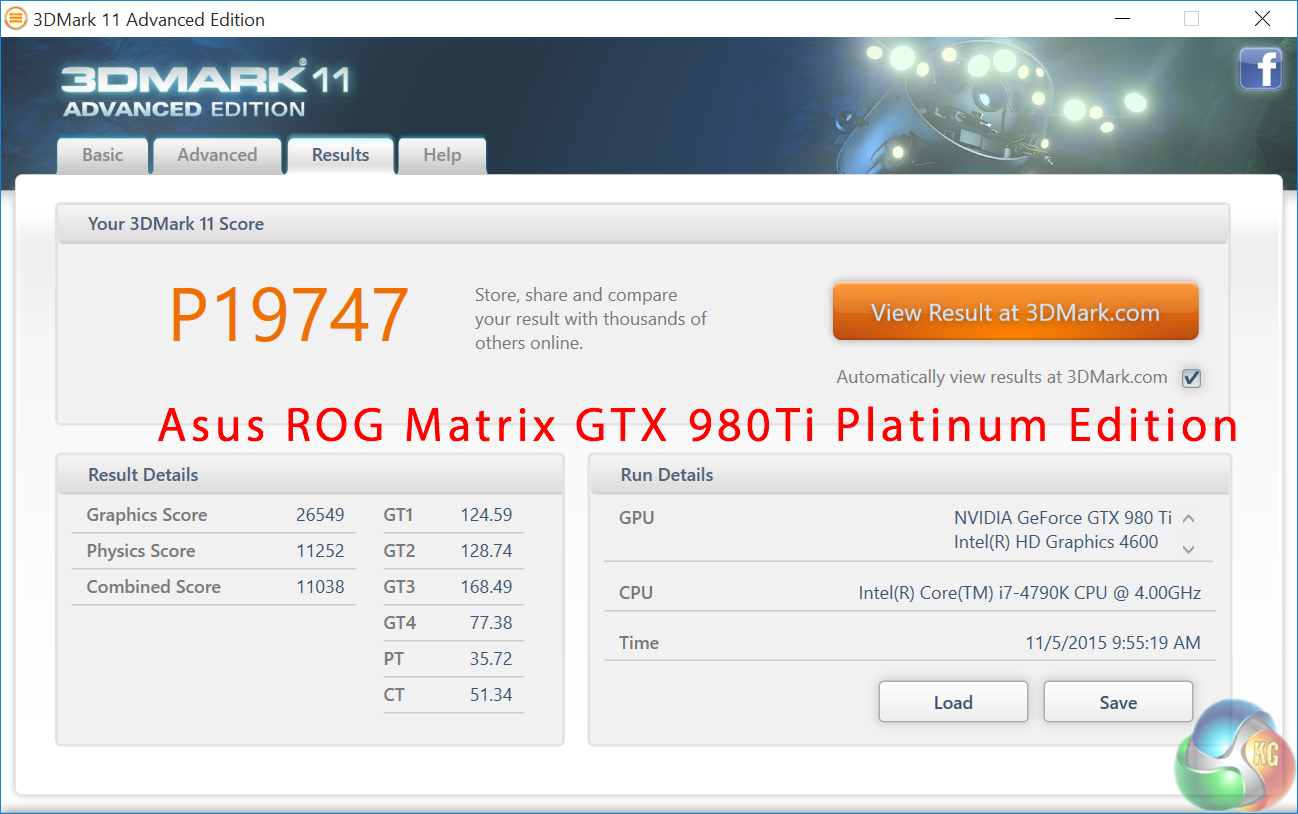Click View Result at 3DMark.com button
Screen dimensions: 1298x814
coord(1015,313)
